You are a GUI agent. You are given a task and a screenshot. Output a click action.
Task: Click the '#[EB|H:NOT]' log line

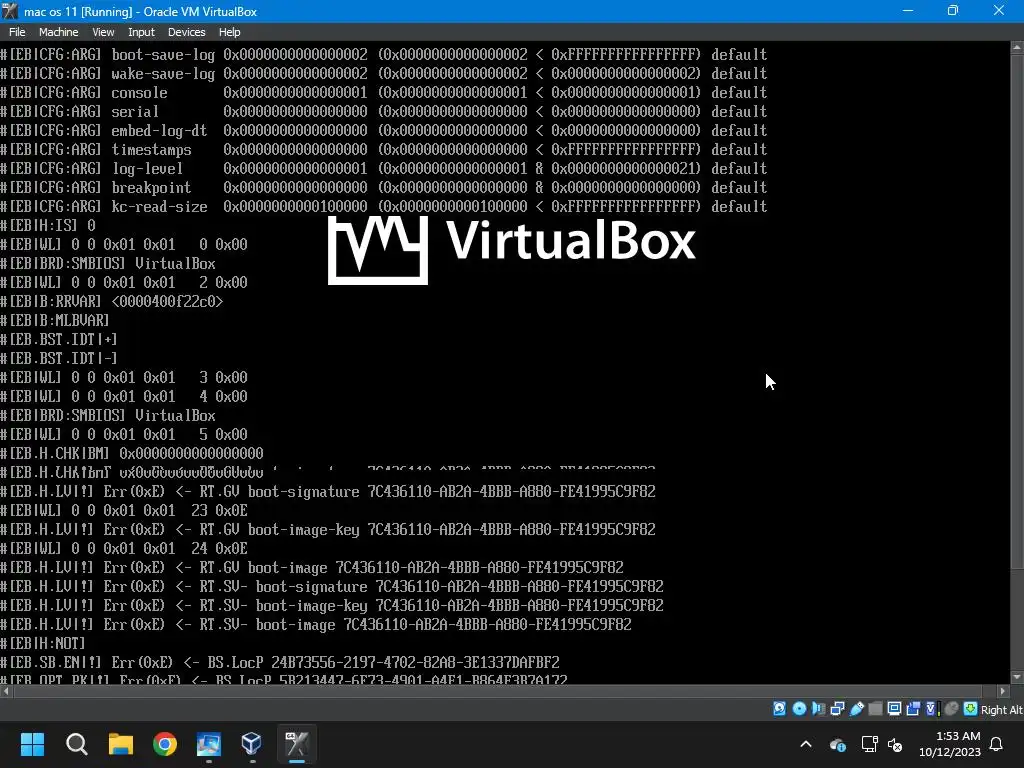pyautogui.click(x=43, y=643)
